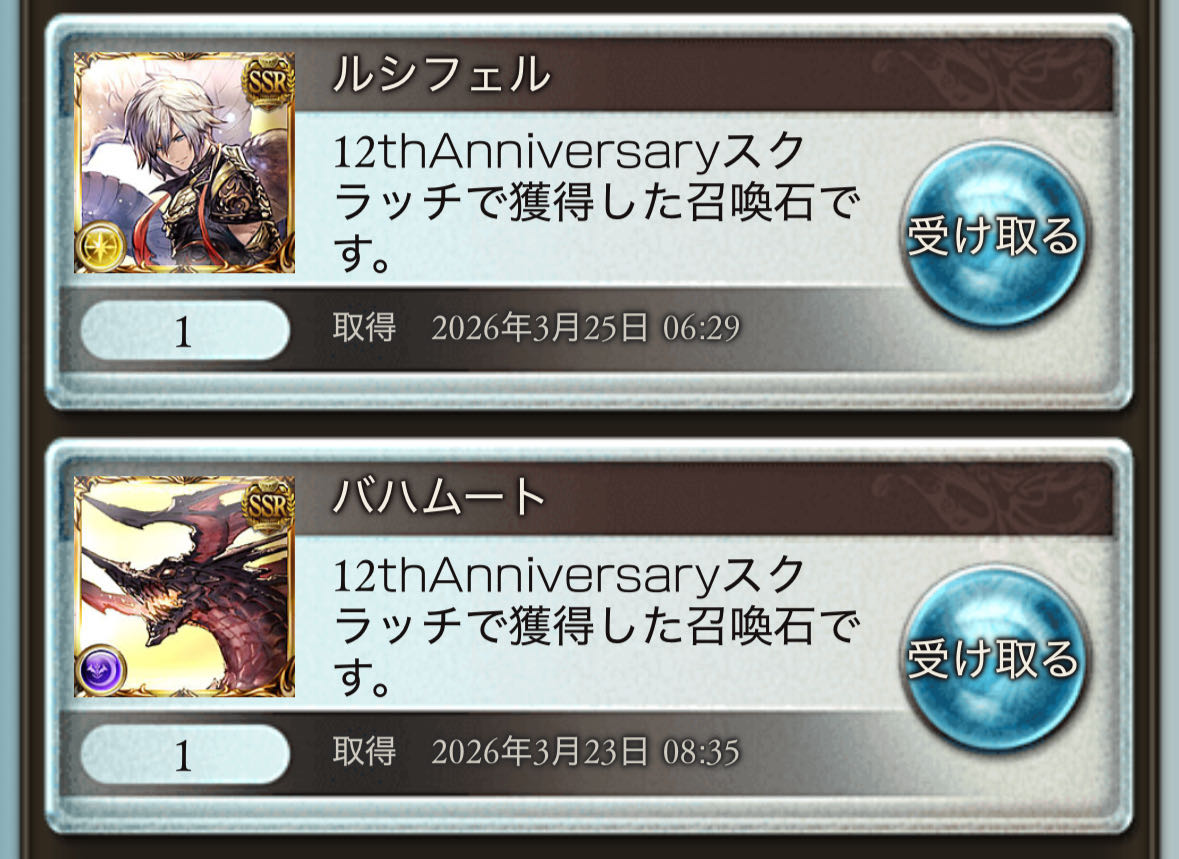Tap the 2026年3月25日 06:29 timestamp

click(x=586, y=328)
